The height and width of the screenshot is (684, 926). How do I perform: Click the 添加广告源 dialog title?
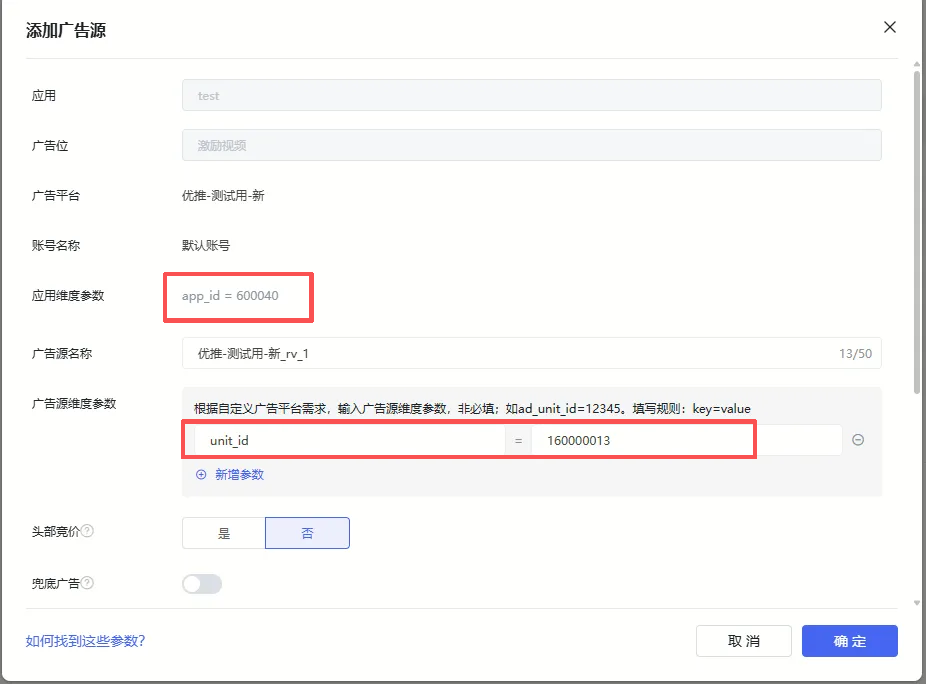click(66, 30)
